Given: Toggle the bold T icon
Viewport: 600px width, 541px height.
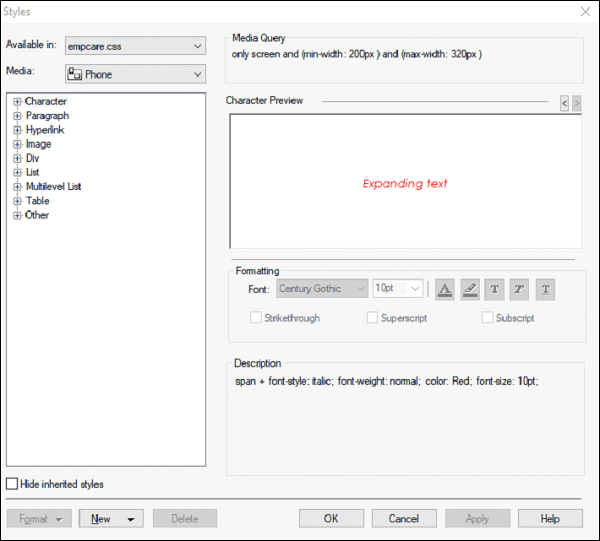Looking at the screenshot, I should [494, 289].
